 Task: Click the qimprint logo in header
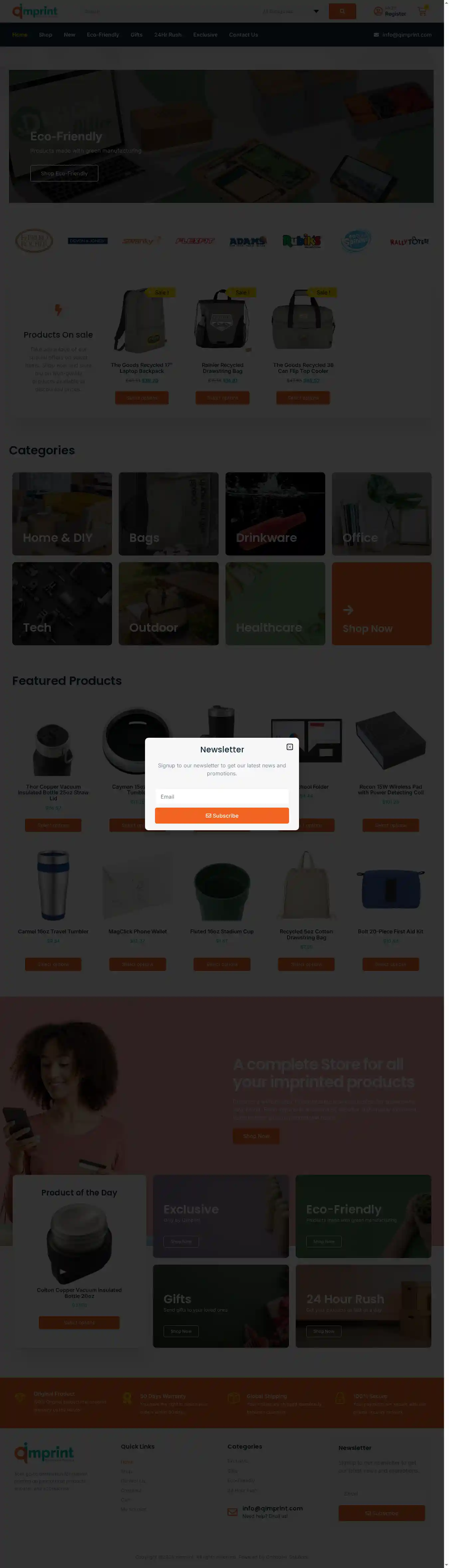(x=35, y=11)
